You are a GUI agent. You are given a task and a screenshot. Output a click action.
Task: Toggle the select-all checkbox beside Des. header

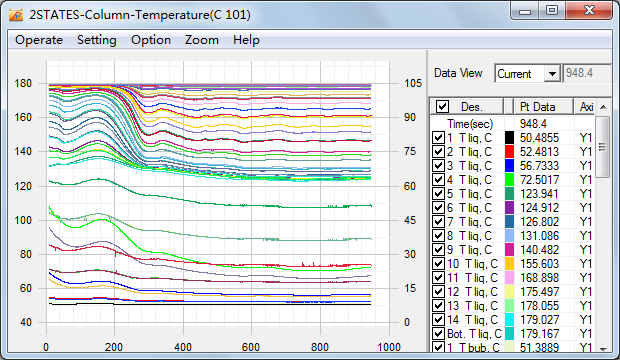click(442, 106)
